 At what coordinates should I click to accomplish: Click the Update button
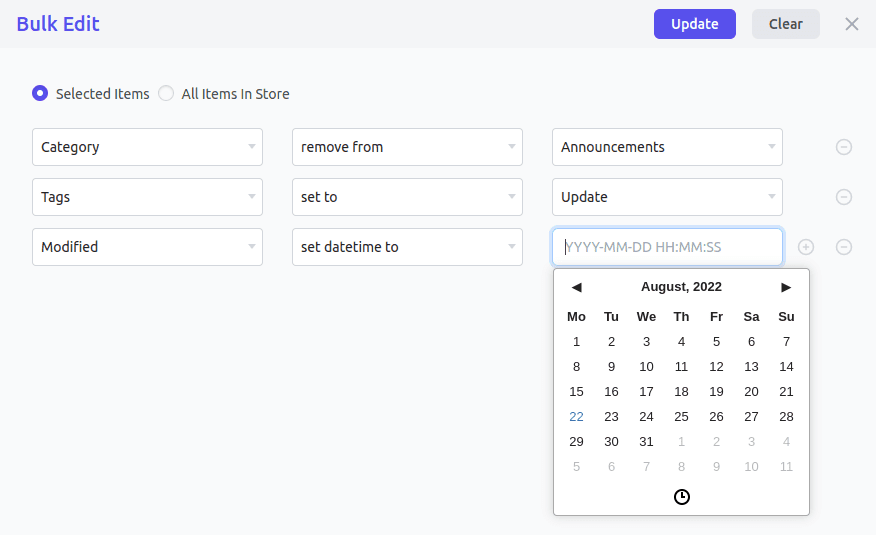click(x=694, y=24)
